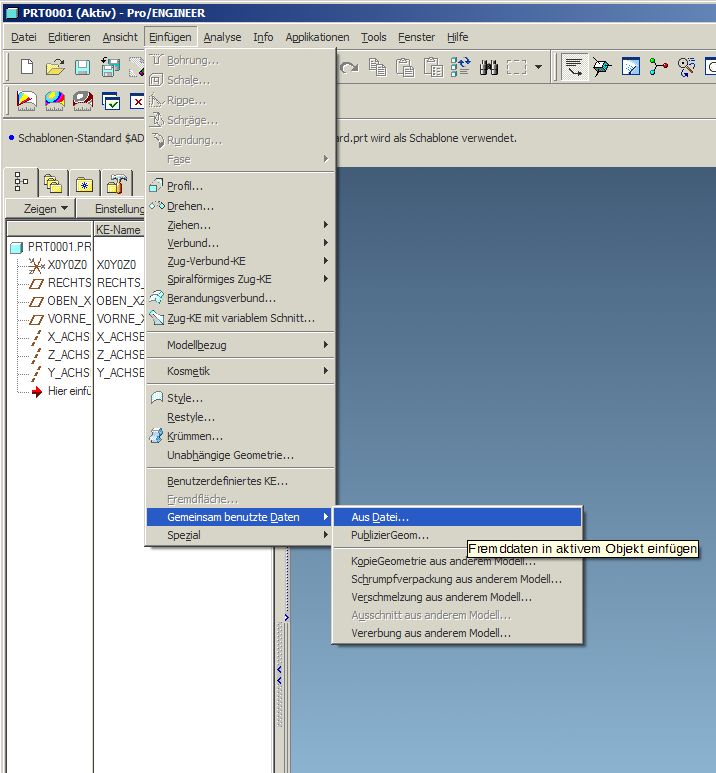
Task: Click the Redo arrow icon
Action: click(x=350, y=67)
